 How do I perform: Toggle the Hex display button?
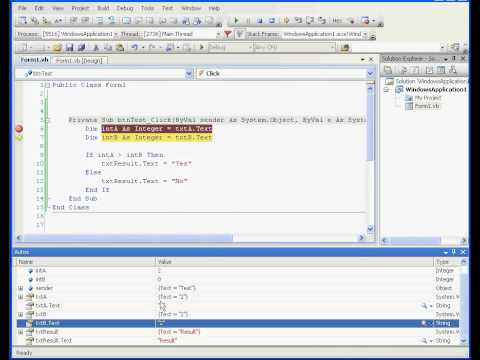click(x=337, y=21)
